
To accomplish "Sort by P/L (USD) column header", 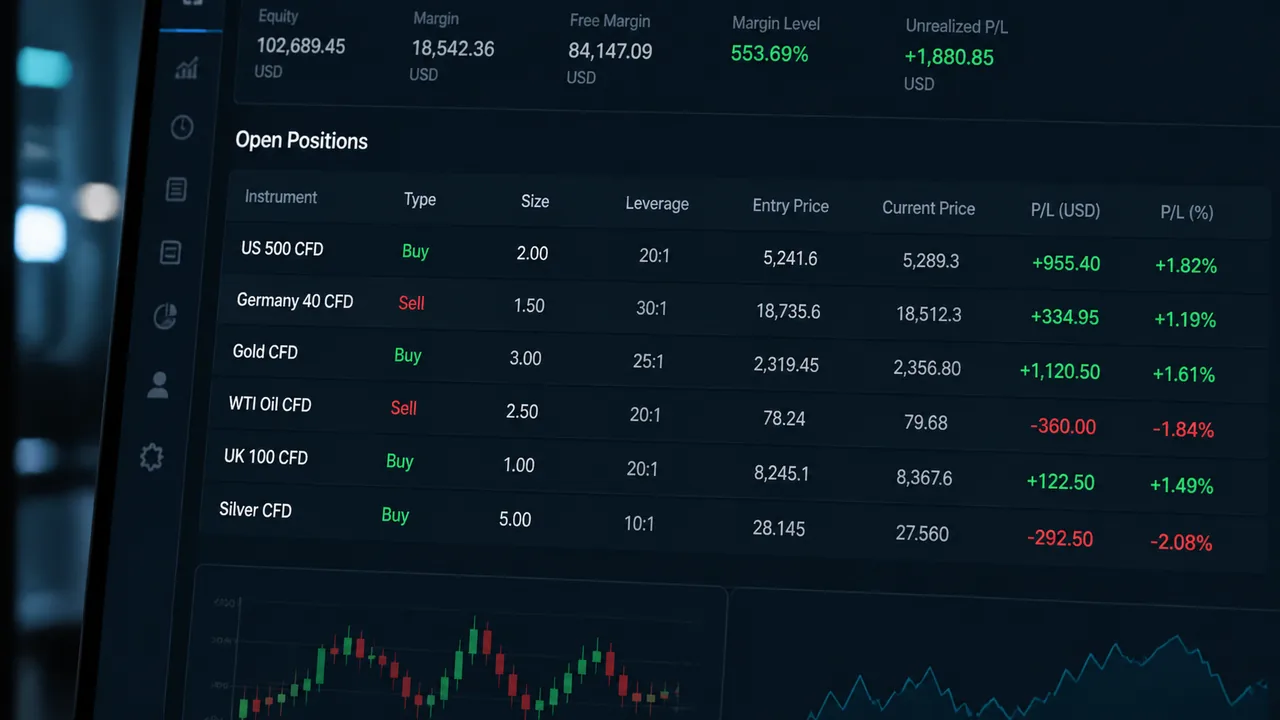I will [x=1066, y=210].
